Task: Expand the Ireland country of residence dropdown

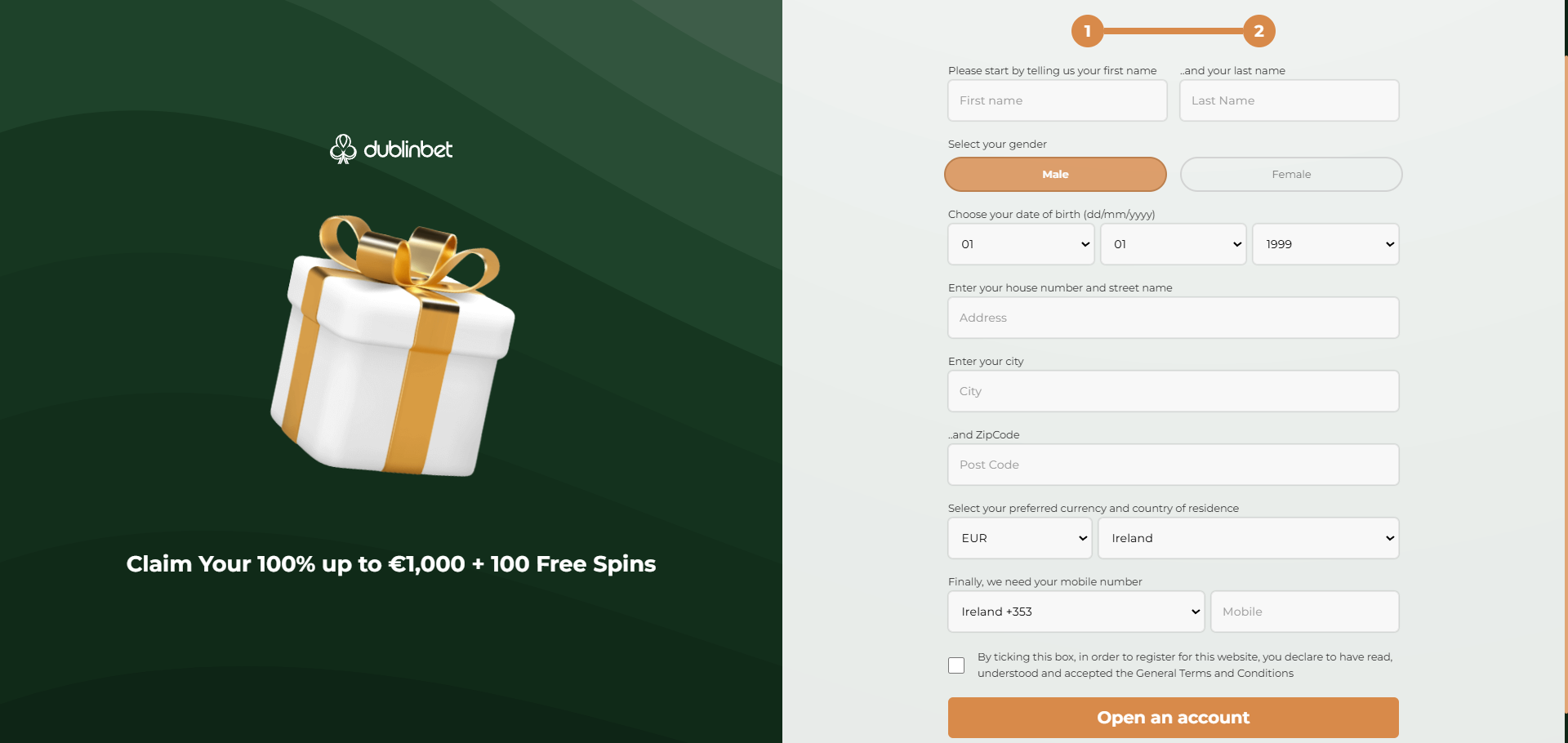Action: click(1248, 538)
